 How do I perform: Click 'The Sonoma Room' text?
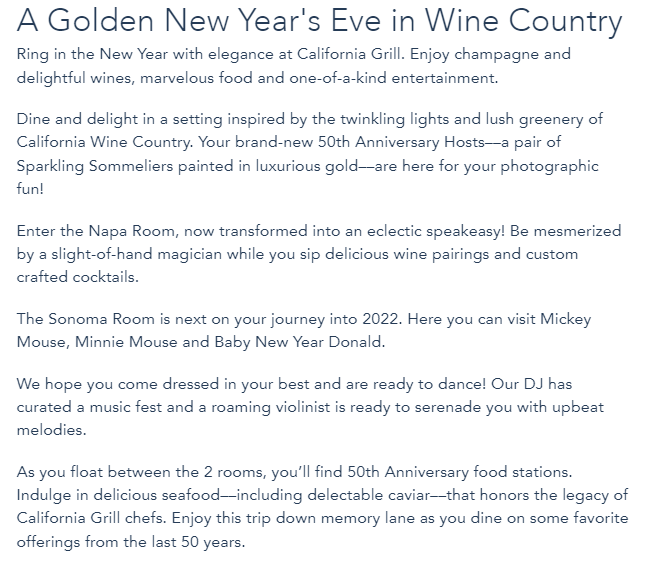pos(86,319)
